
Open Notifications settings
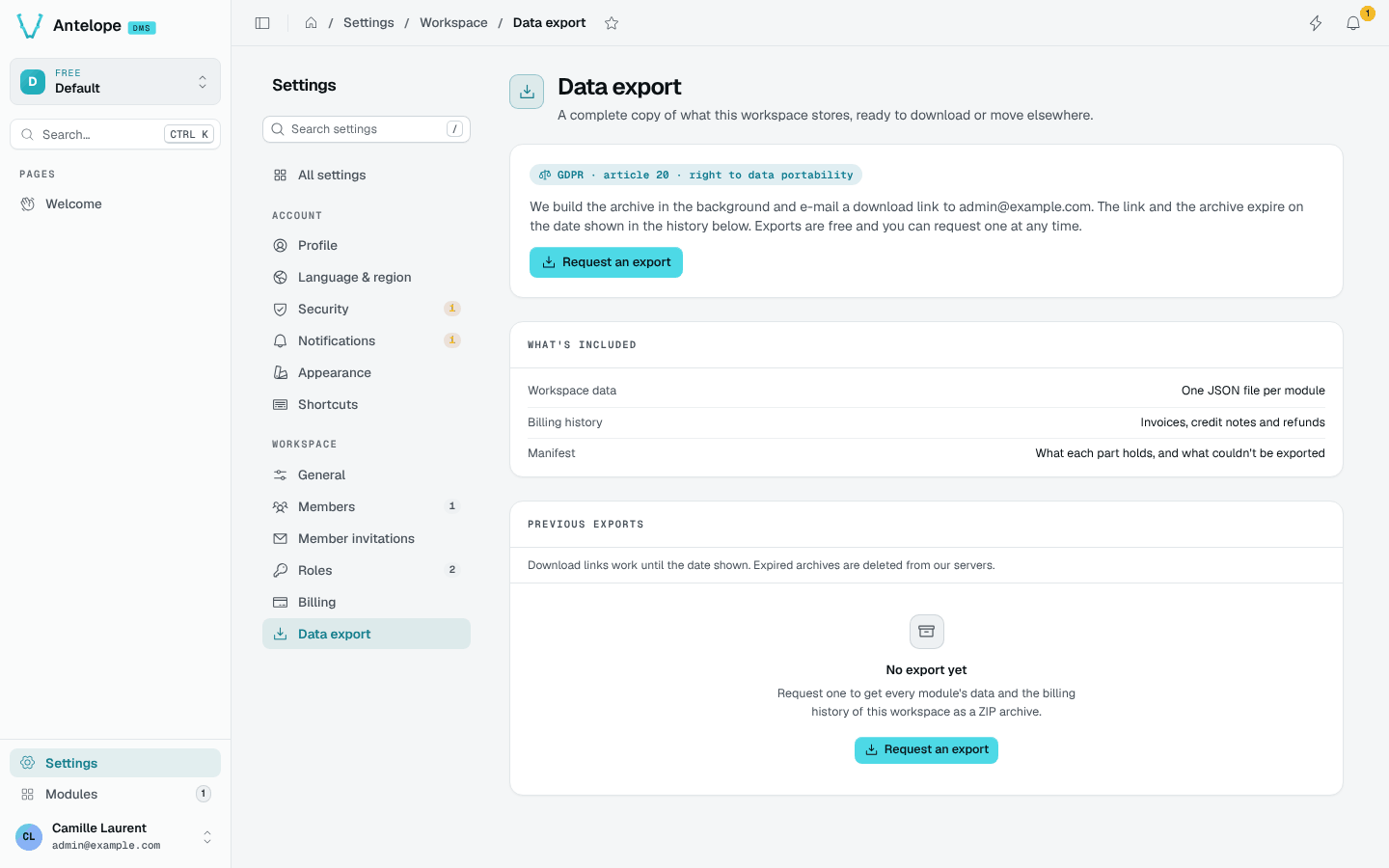tap(367, 340)
